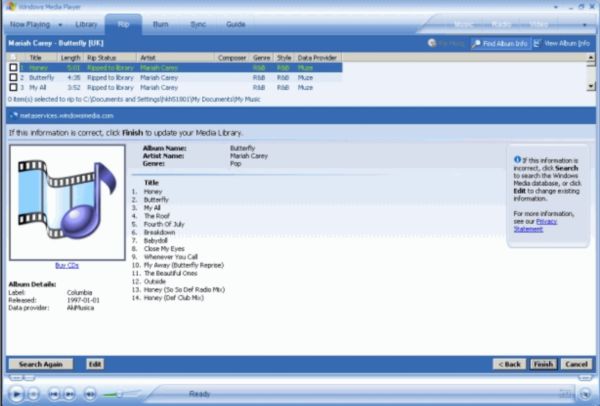Click "The Beautiful Ones" track title
The image size is (600, 406).
[171, 273]
